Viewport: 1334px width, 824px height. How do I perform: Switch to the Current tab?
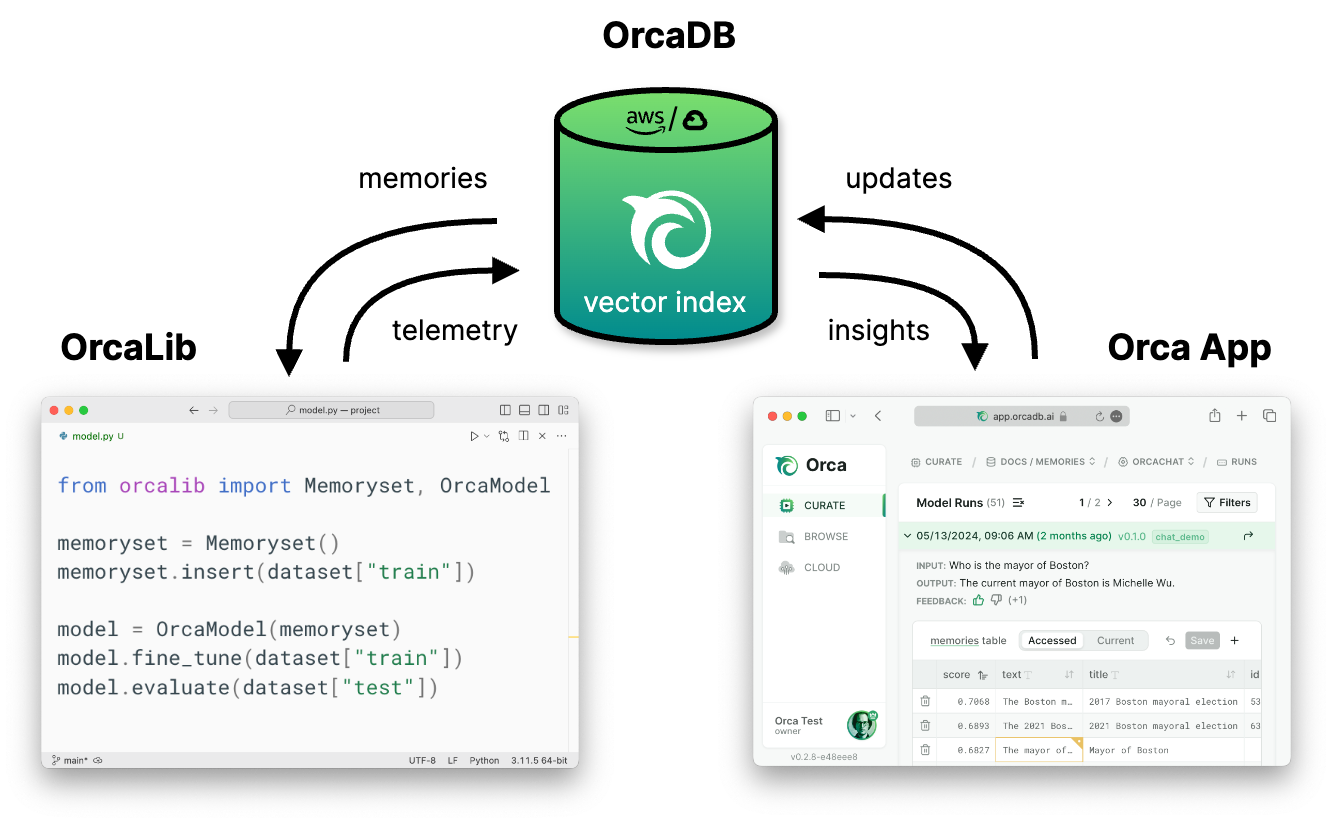pos(1116,641)
